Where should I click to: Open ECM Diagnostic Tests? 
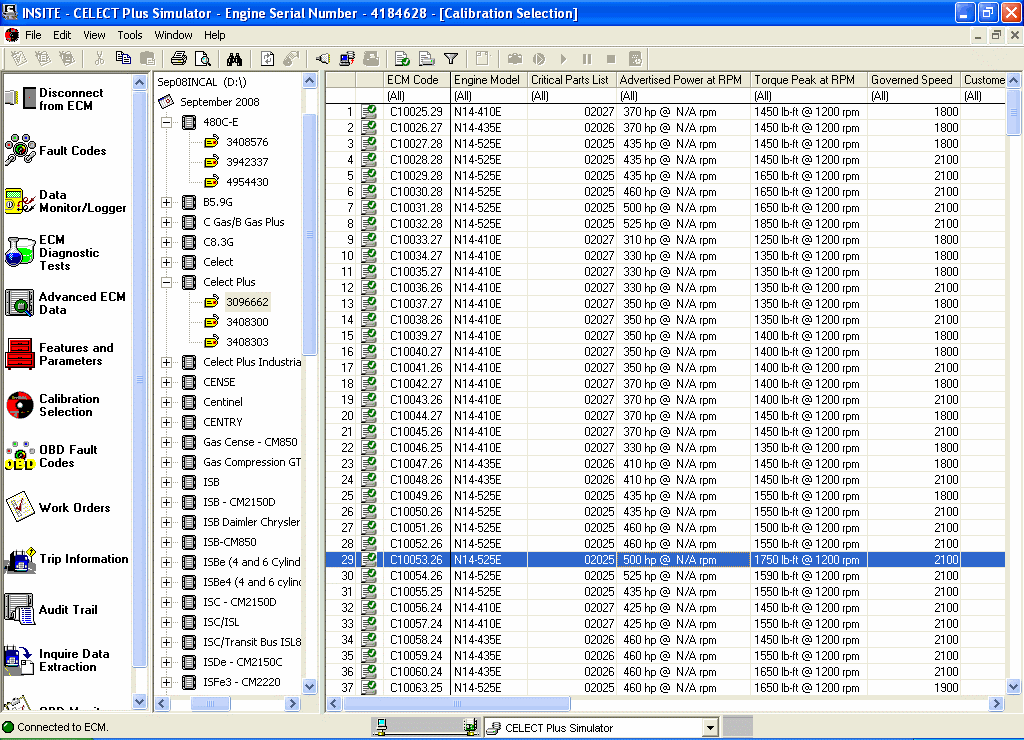tap(52, 252)
